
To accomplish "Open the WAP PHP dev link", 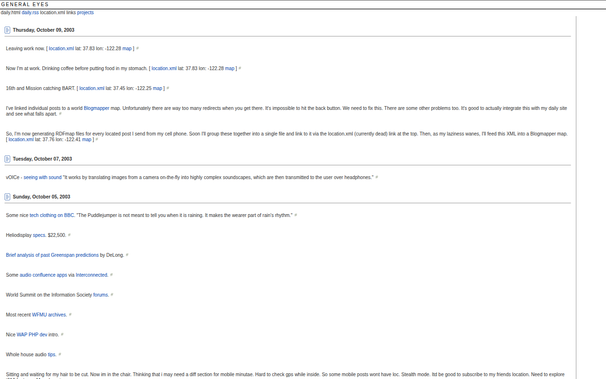I will click(32, 335).
